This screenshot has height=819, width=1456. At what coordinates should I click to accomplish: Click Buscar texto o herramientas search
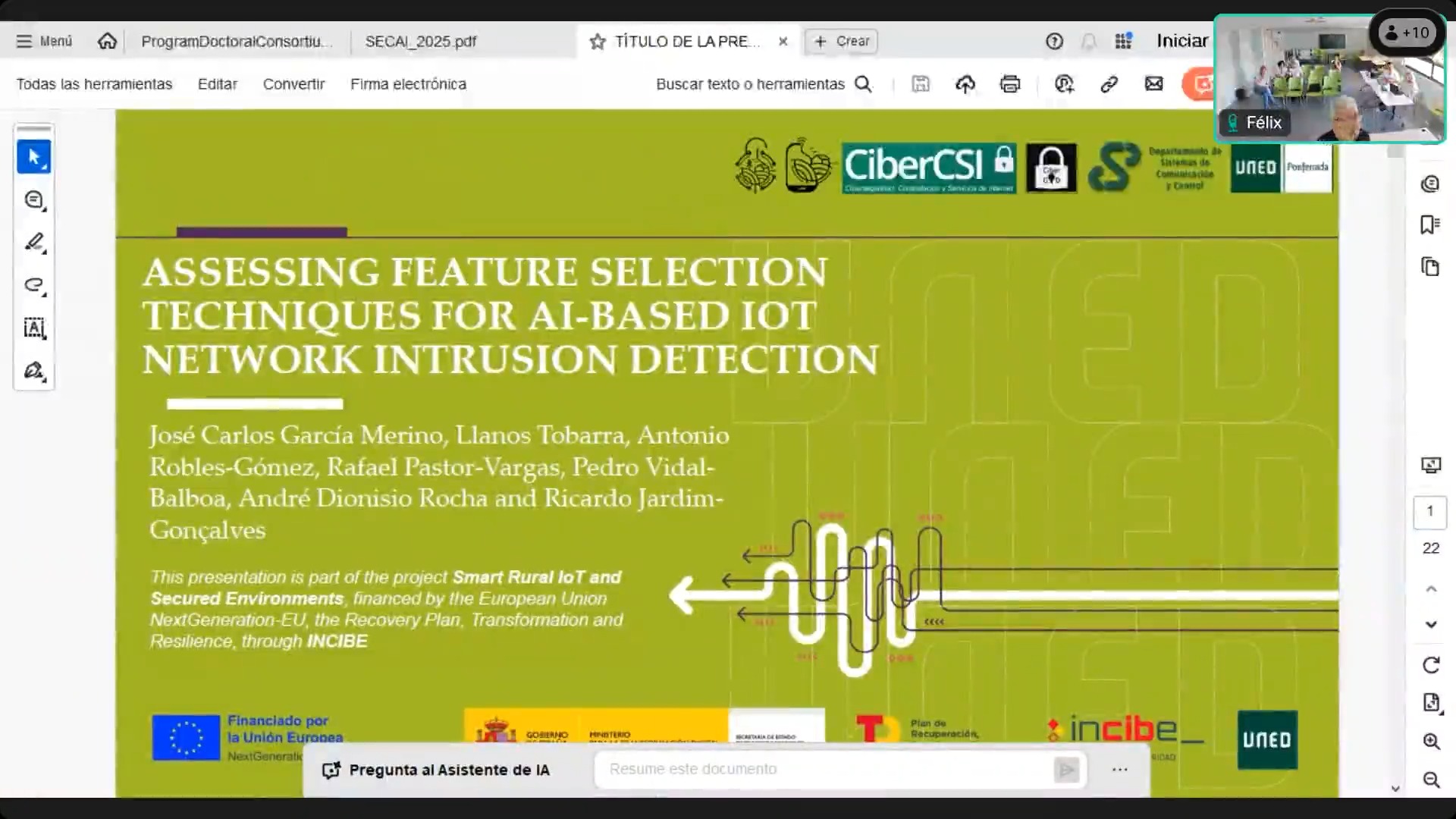point(764,84)
